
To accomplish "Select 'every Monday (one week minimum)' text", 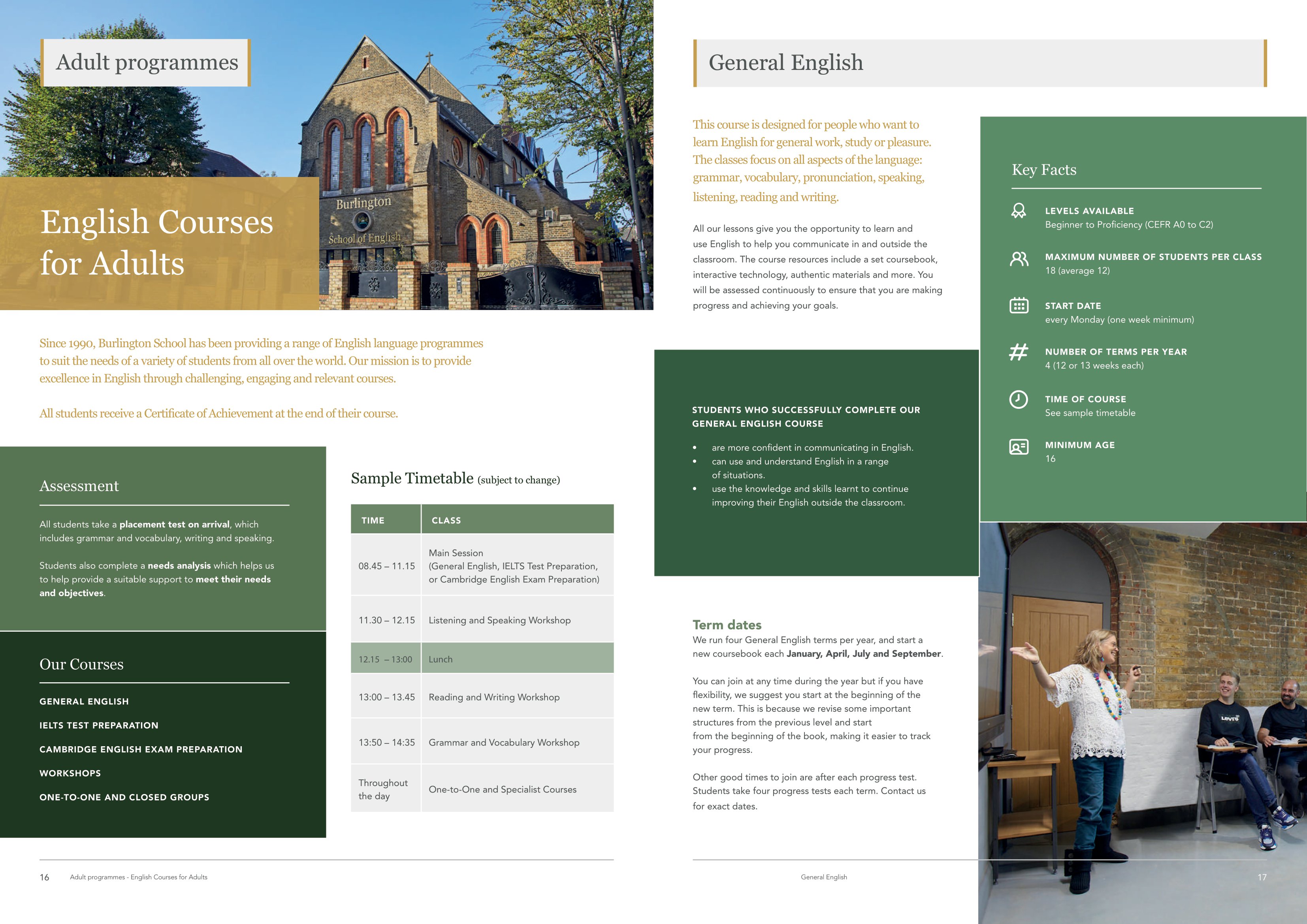I will [x=1119, y=319].
